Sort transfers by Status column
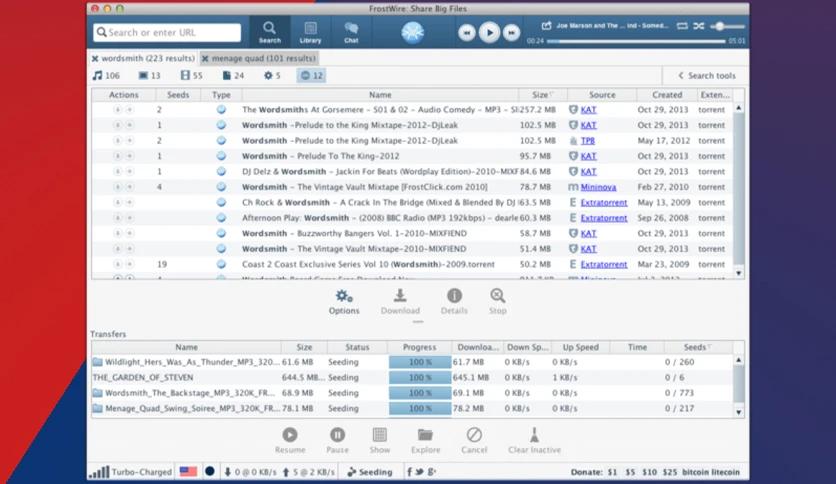Image resolution: width=836 pixels, height=484 pixels. tap(357, 347)
